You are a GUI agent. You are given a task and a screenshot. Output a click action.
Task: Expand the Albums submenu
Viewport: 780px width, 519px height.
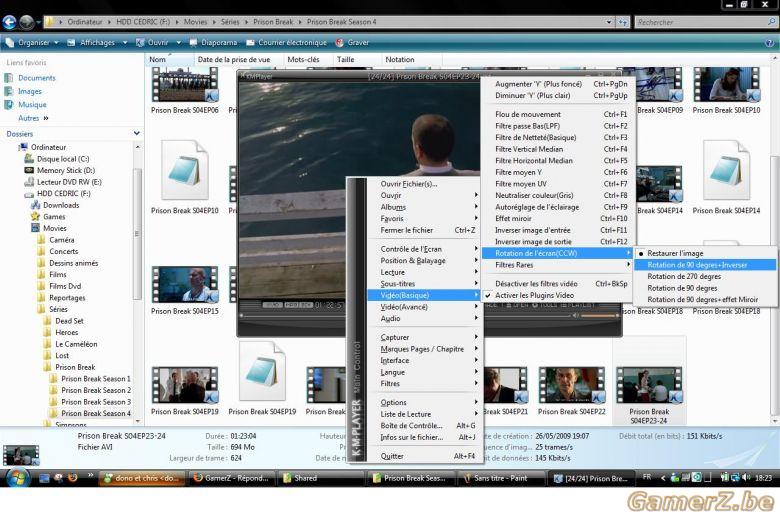(423, 207)
